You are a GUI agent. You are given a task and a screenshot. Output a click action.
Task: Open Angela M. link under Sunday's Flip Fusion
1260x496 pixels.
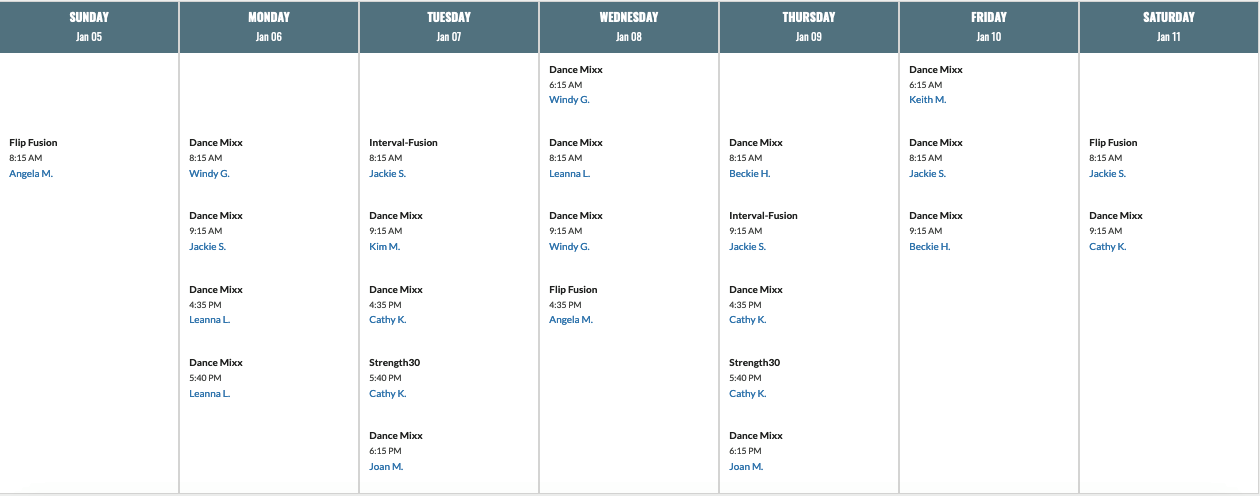pyautogui.click(x=31, y=173)
